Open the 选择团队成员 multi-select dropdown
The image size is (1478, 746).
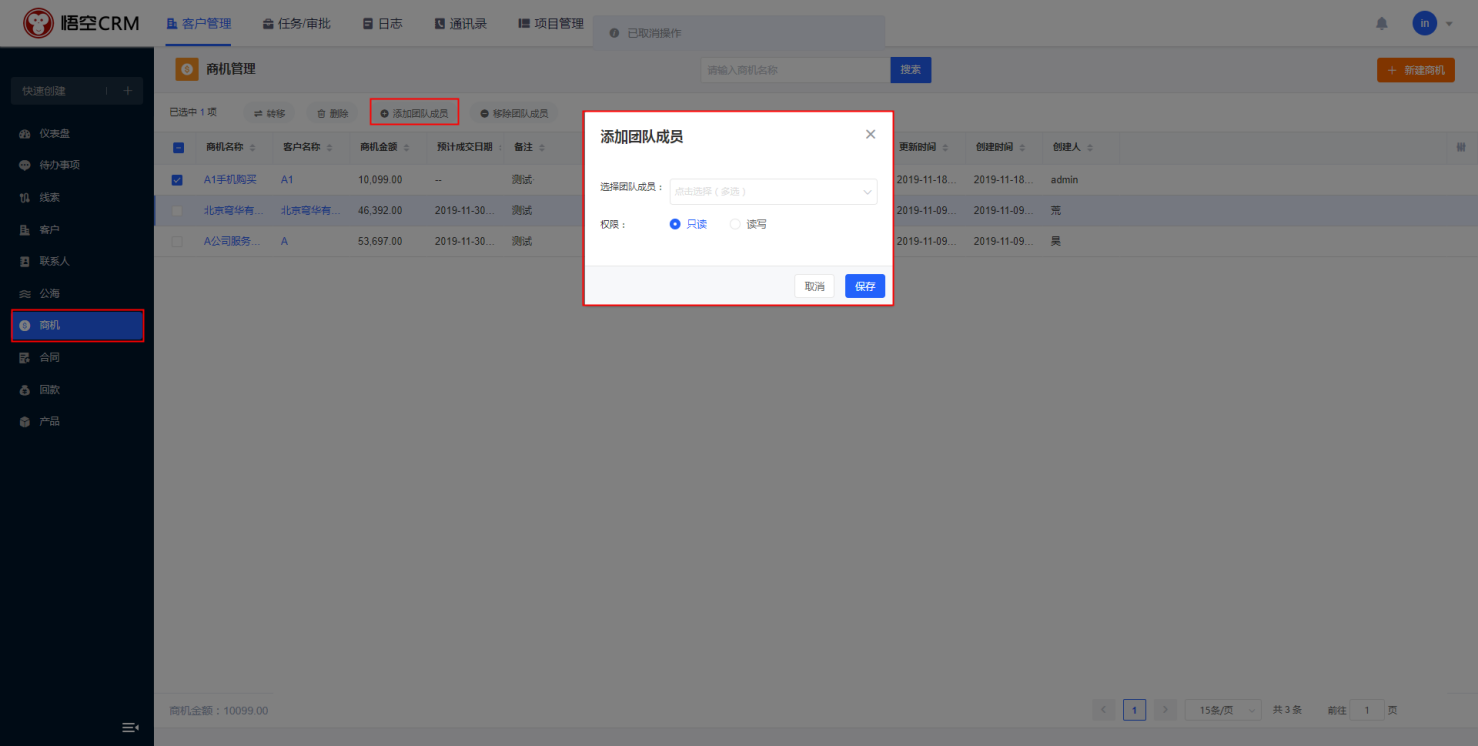click(773, 191)
